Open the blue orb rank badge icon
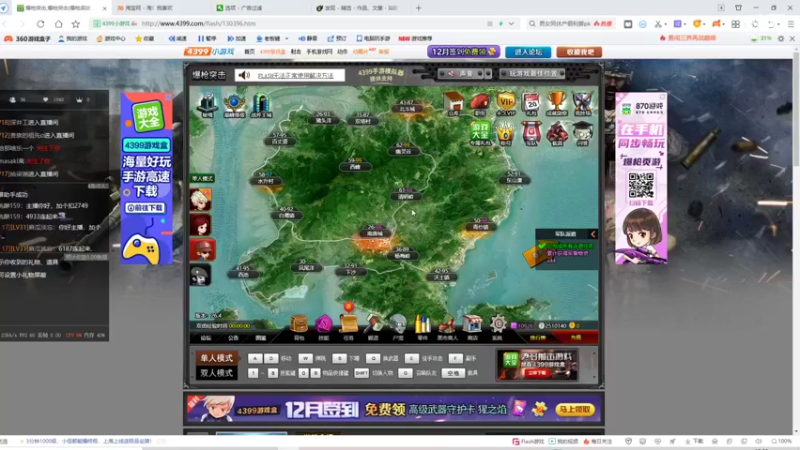Viewport: 800px width, 450px height. pos(234,104)
